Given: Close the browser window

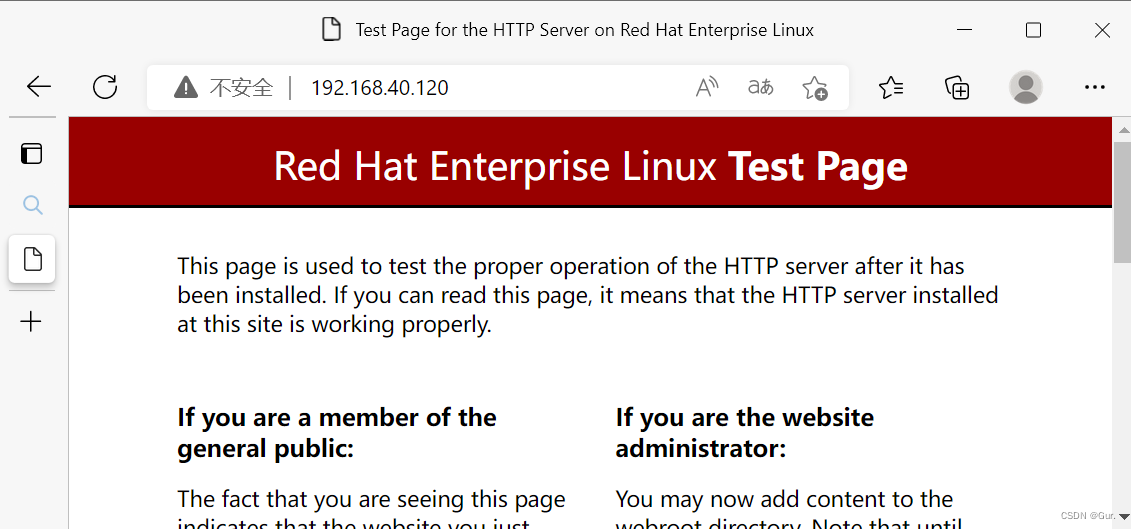Looking at the screenshot, I should pyautogui.click(x=1101, y=30).
